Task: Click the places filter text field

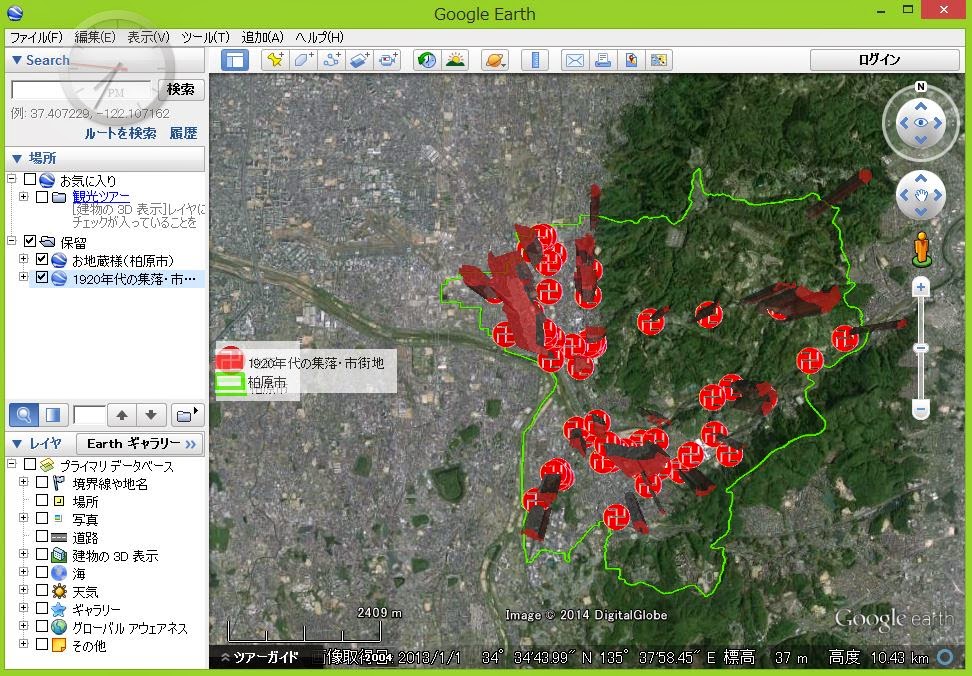Action: tap(89, 415)
